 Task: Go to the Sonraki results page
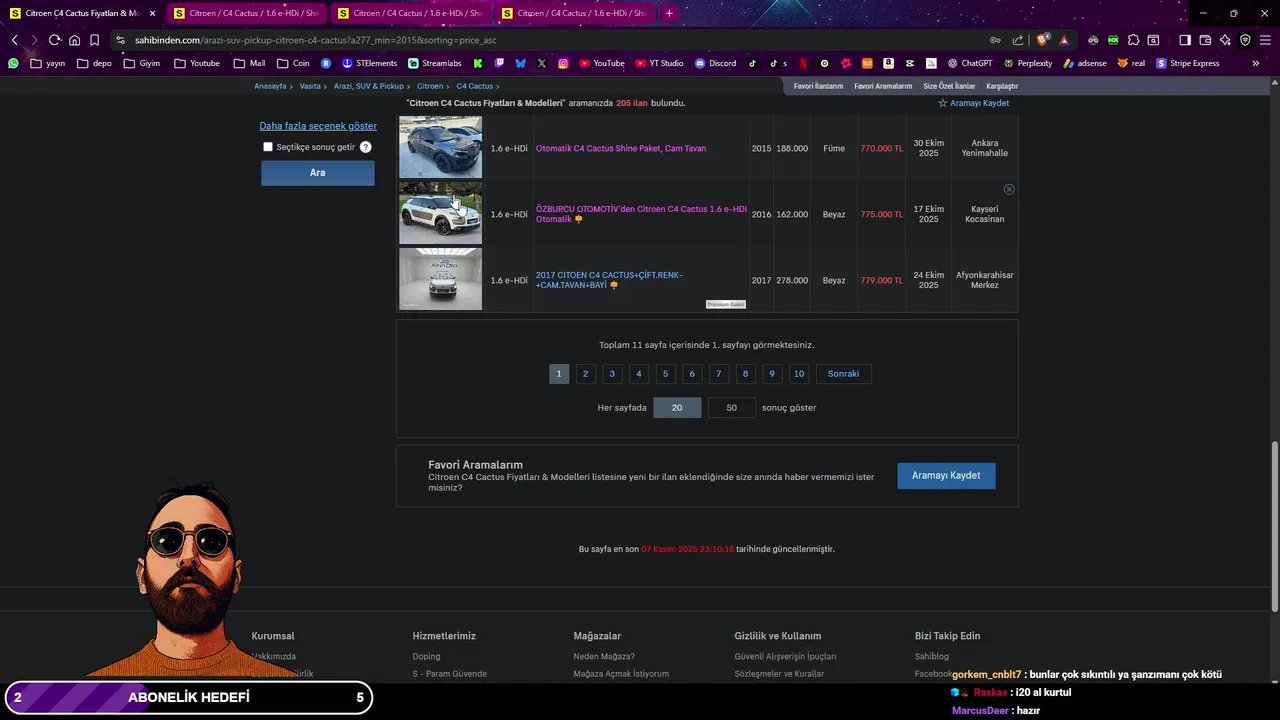(843, 374)
